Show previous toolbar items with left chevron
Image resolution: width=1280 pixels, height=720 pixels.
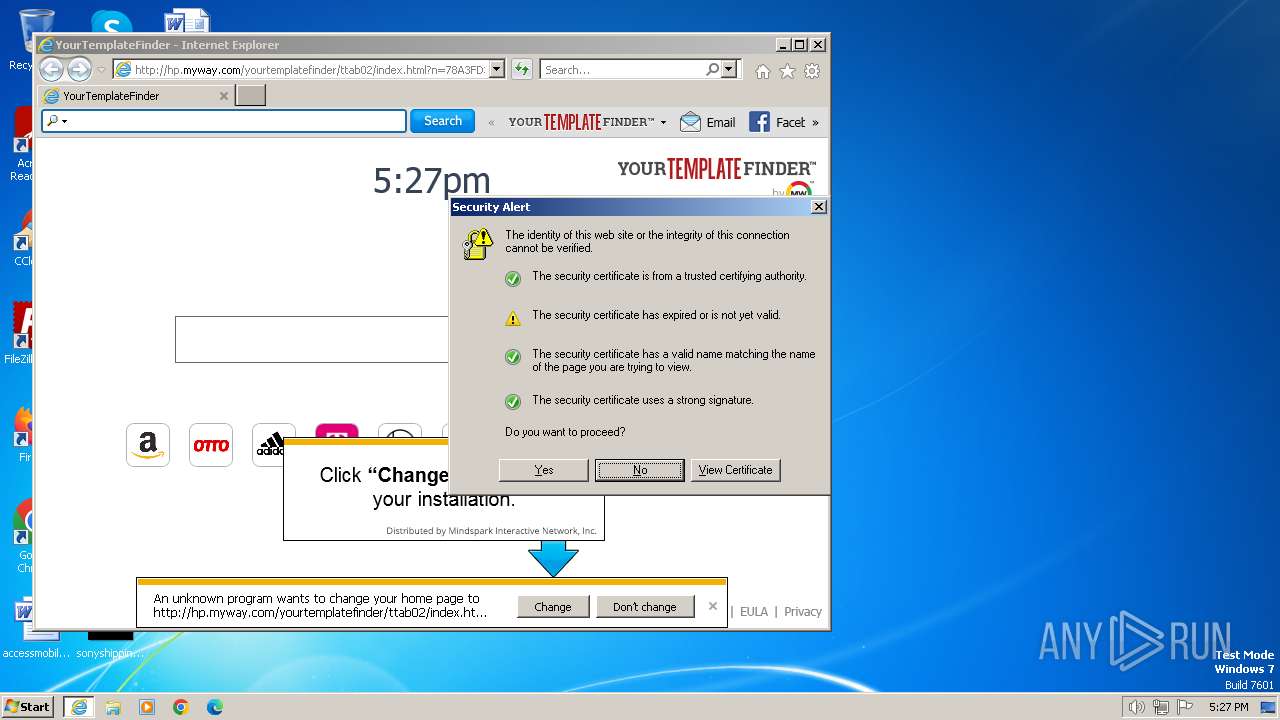point(491,123)
